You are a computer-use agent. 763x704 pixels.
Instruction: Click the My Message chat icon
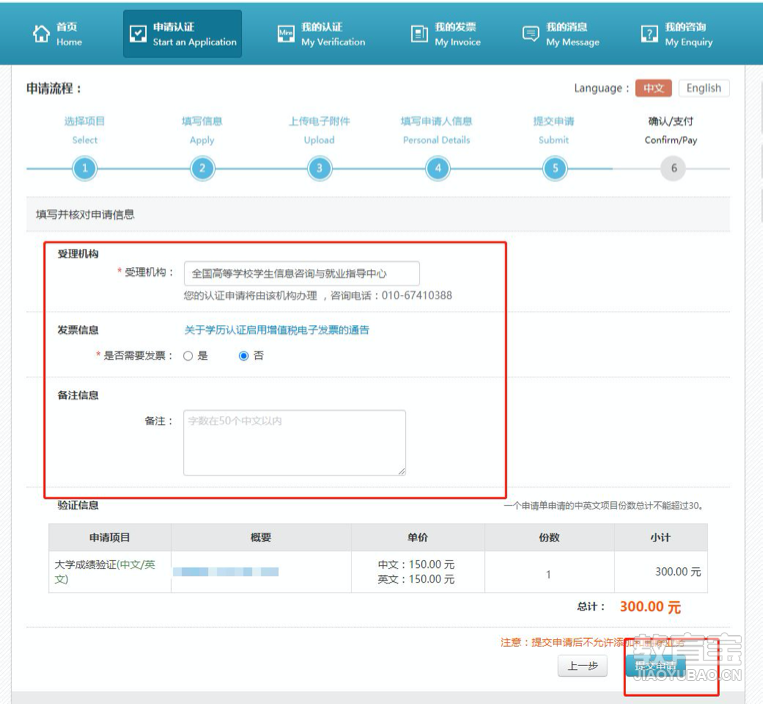(x=530, y=34)
